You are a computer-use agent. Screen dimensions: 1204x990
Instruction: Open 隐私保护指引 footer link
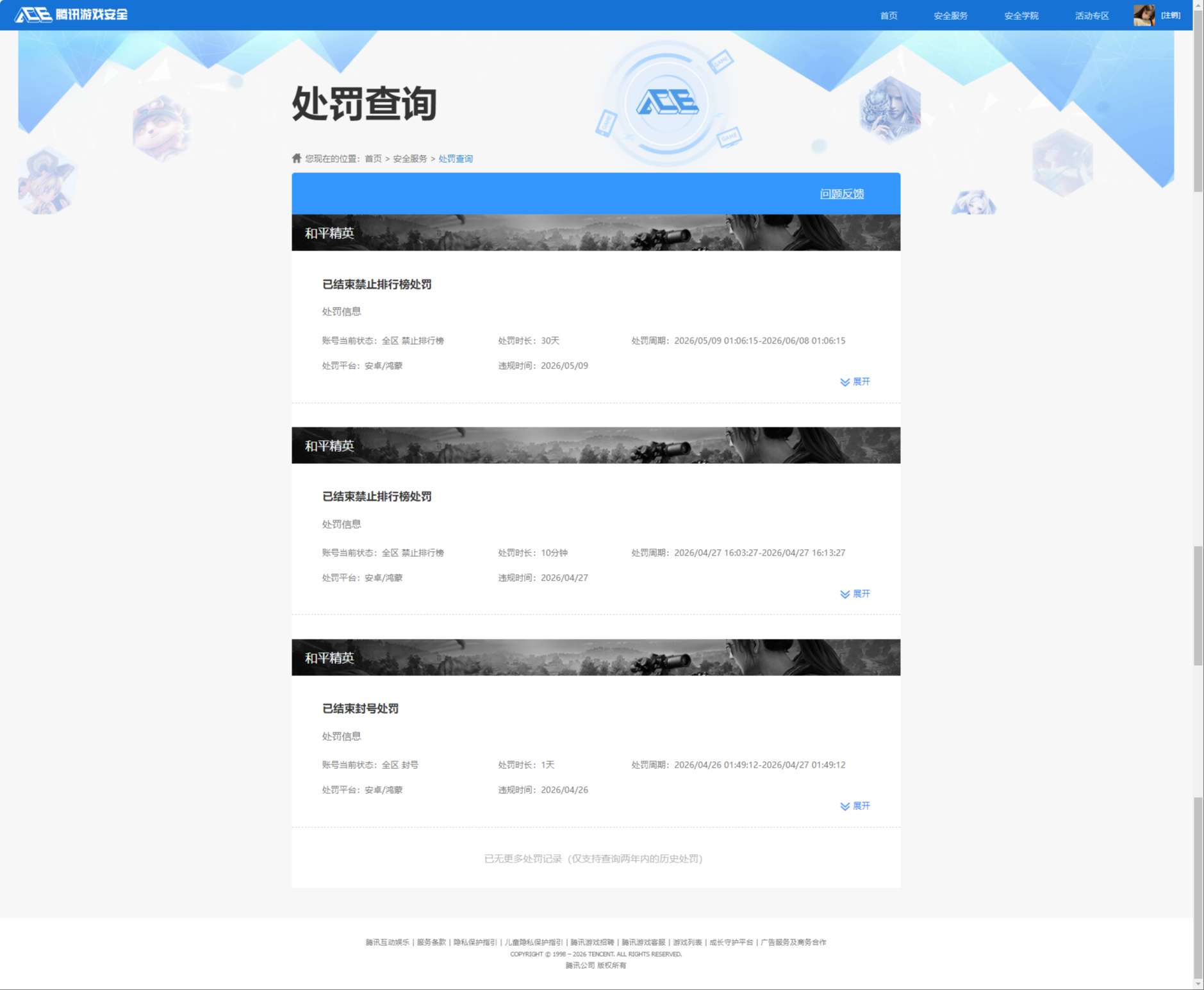[475, 943]
